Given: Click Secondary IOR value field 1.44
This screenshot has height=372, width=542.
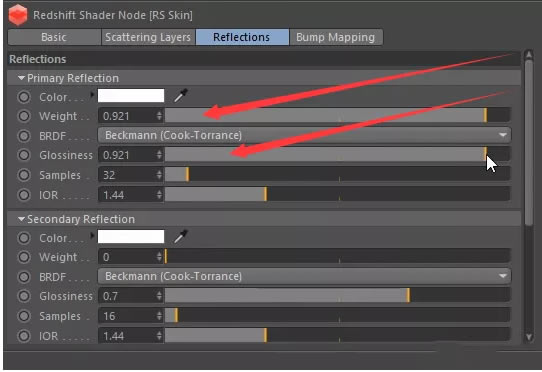Looking at the screenshot, I should pos(127,336).
